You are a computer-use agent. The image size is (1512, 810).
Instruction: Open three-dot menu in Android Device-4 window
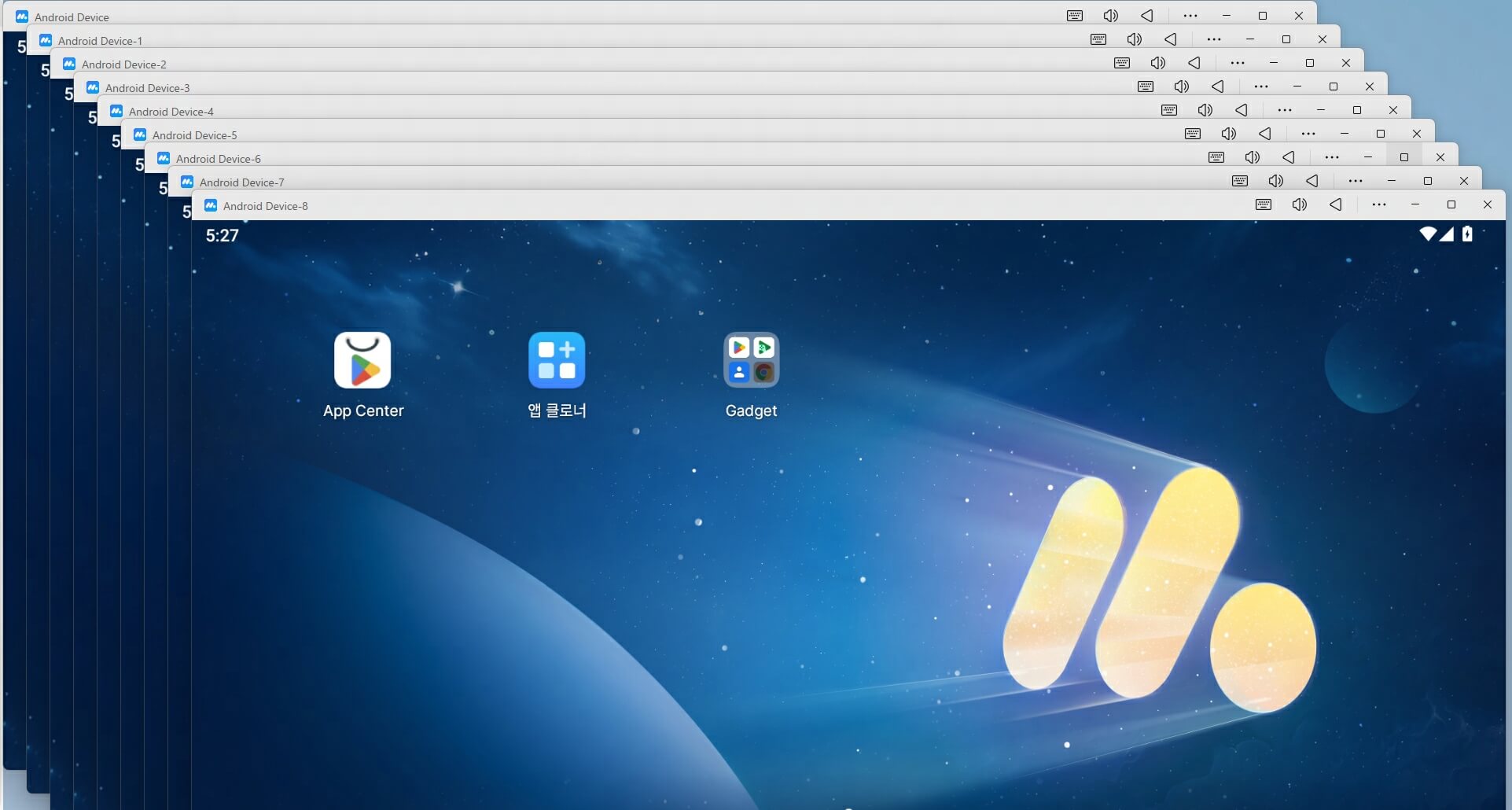(x=1285, y=110)
